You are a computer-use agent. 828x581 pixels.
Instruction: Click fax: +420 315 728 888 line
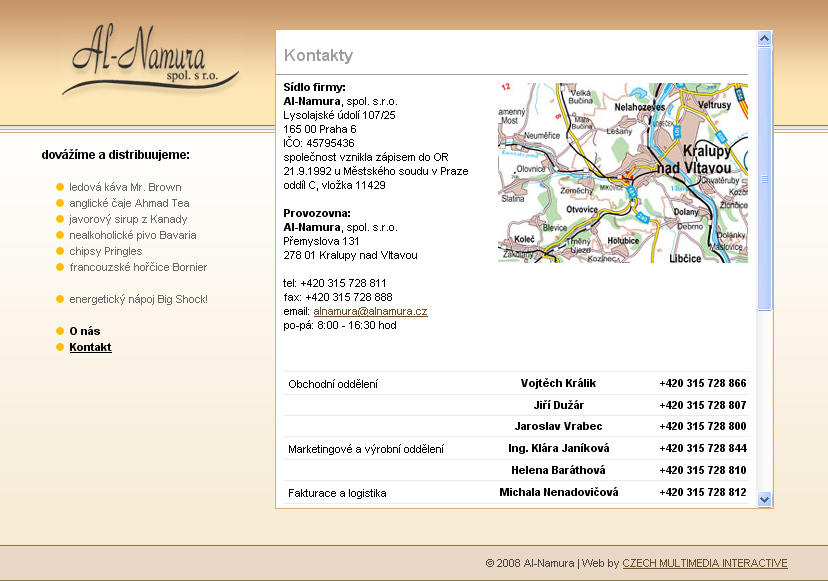pyautogui.click(x=338, y=297)
